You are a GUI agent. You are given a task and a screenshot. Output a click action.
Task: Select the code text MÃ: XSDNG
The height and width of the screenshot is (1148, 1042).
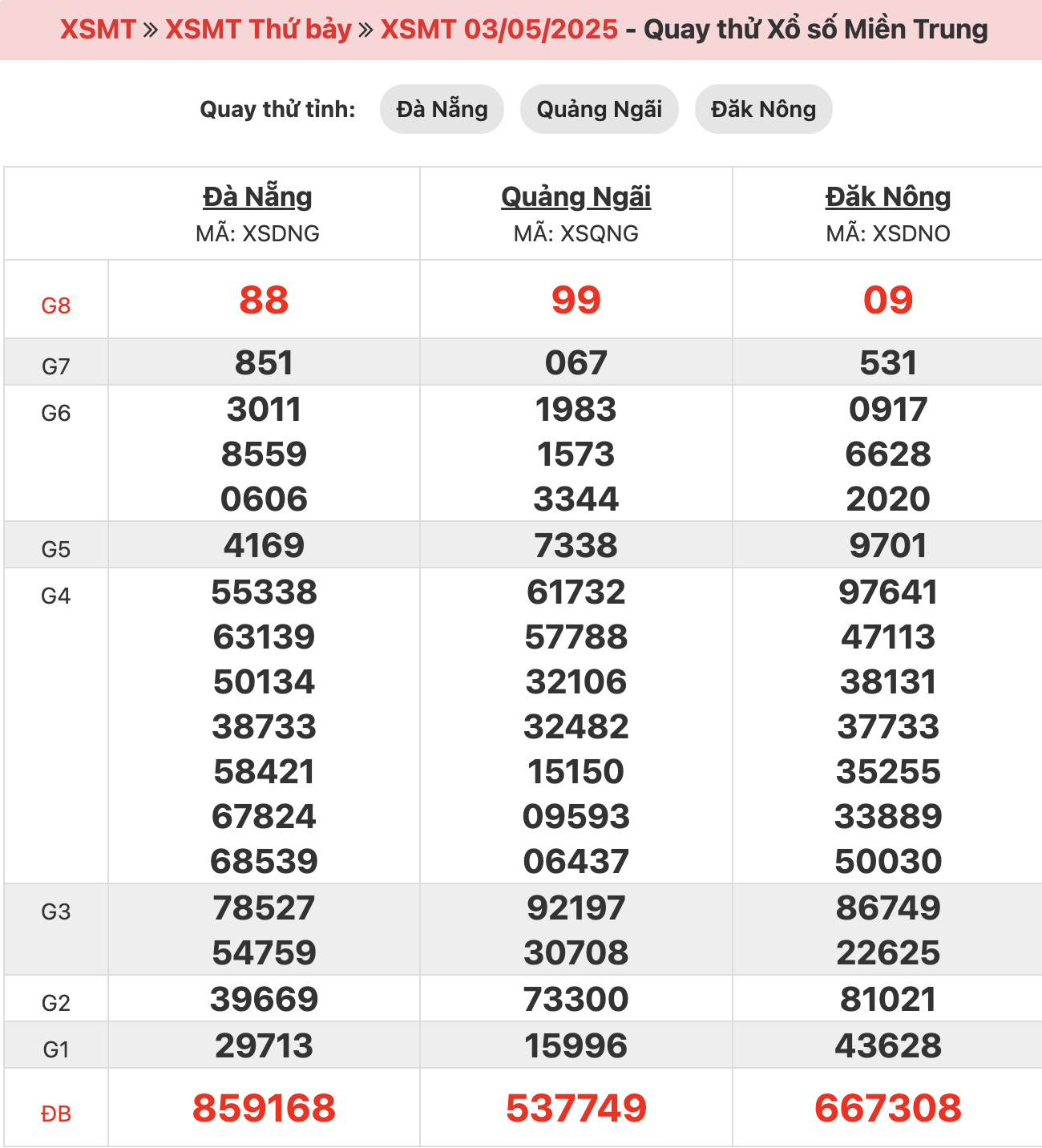pos(257,233)
